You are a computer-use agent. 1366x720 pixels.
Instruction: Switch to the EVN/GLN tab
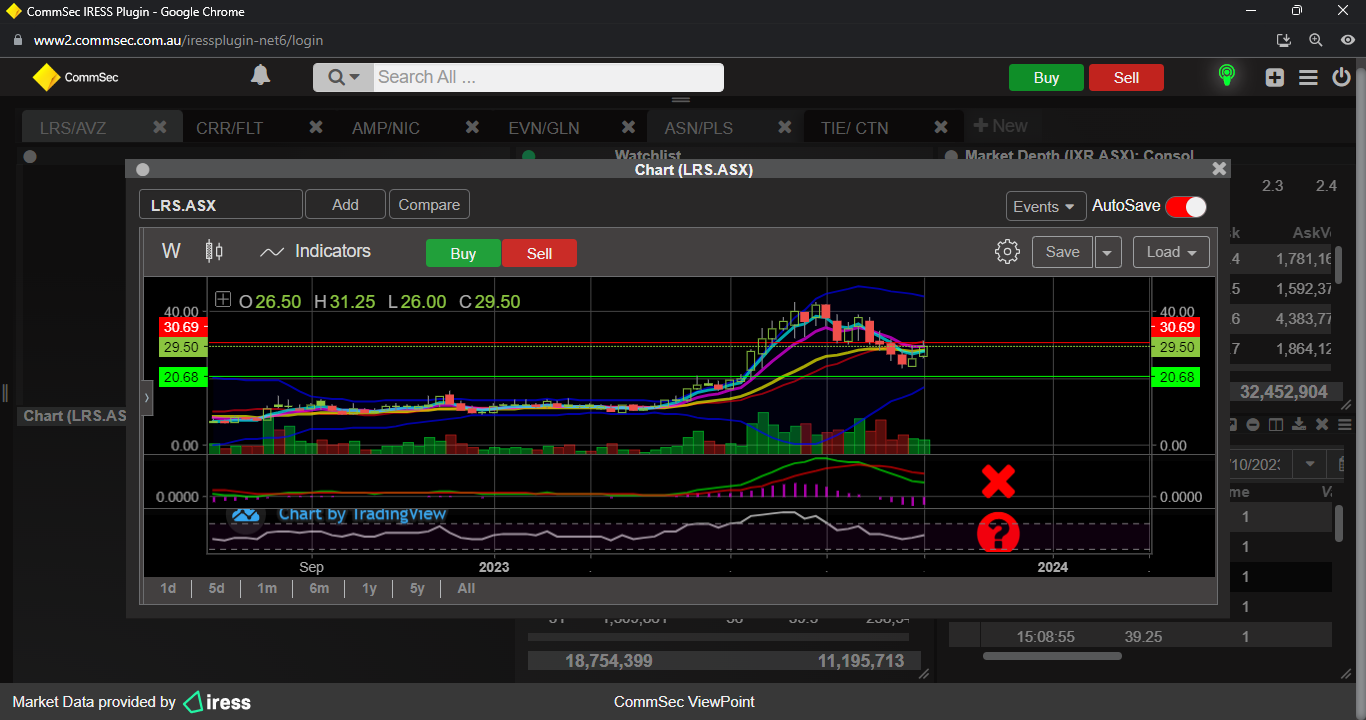544,128
